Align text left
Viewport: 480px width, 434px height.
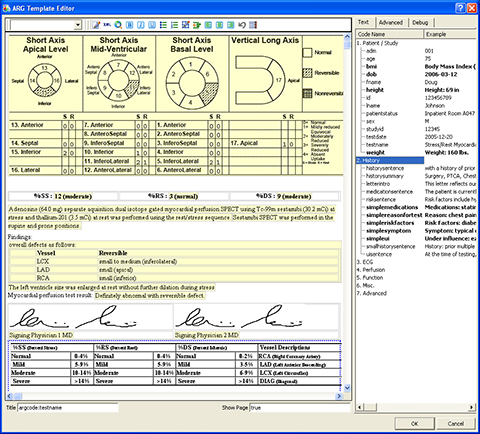pyautogui.click(x=208, y=25)
